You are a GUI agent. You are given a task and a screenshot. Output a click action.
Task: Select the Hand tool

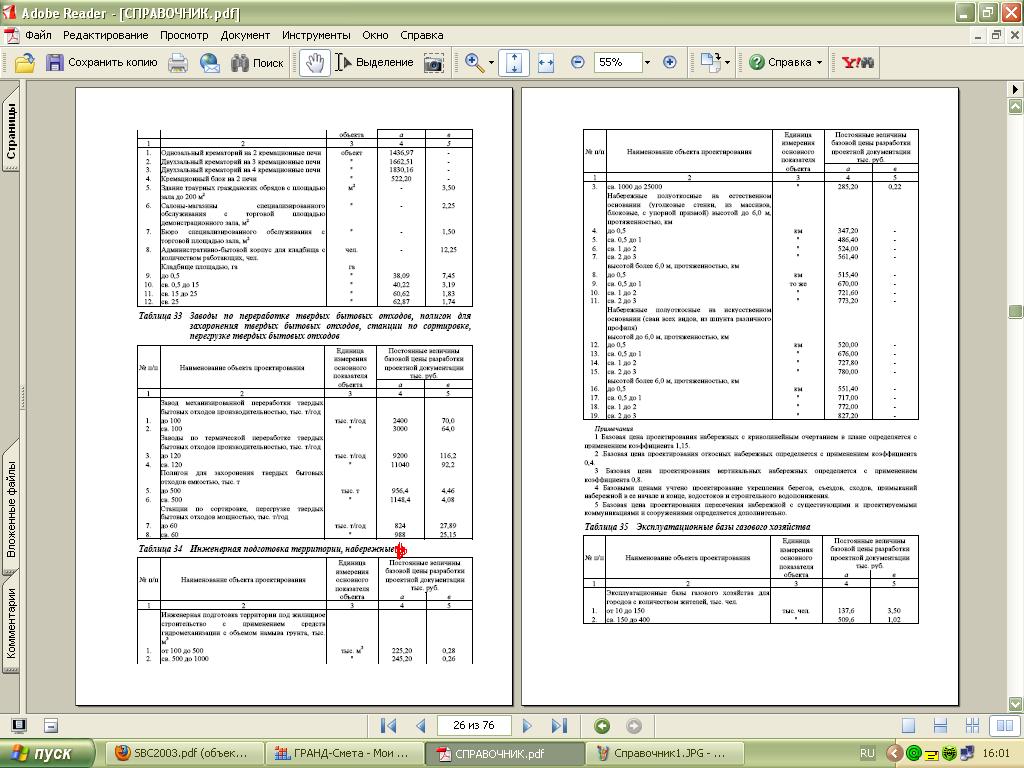(314, 63)
